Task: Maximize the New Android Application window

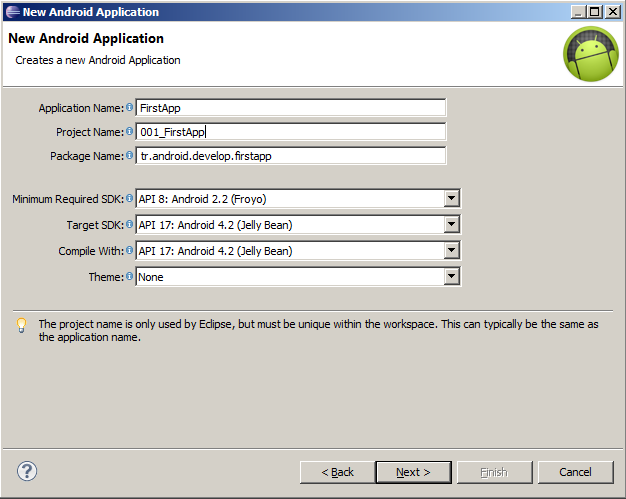Action: click(x=595, y=12)
